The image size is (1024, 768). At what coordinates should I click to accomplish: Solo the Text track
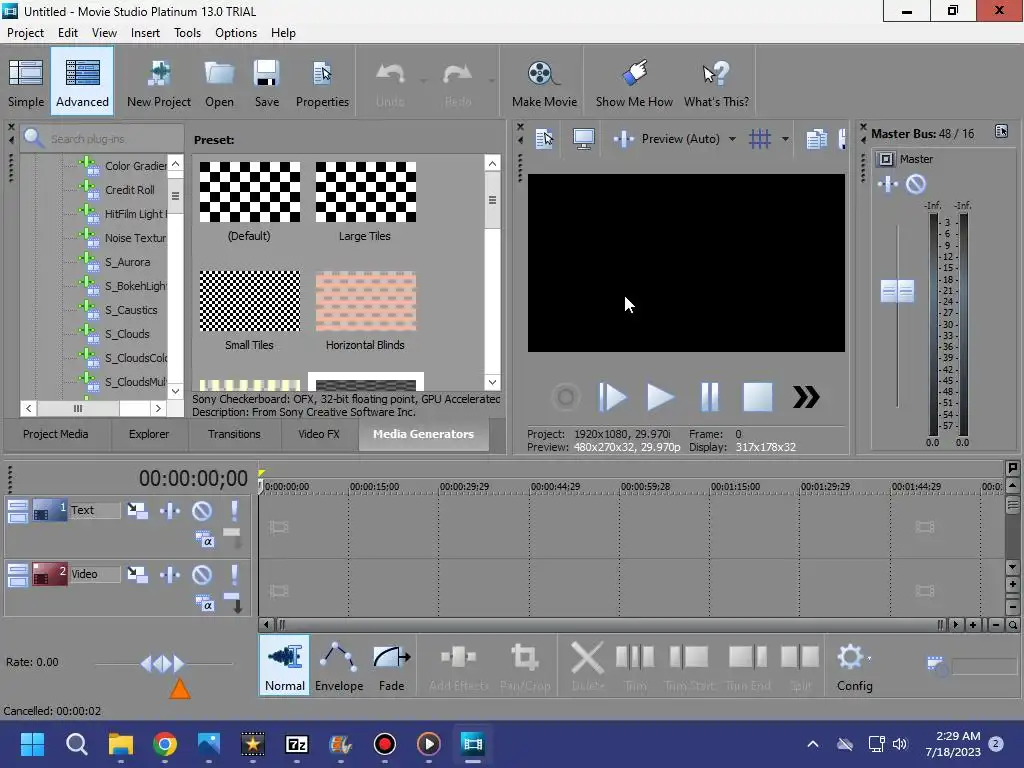click(x=234, y=510)
